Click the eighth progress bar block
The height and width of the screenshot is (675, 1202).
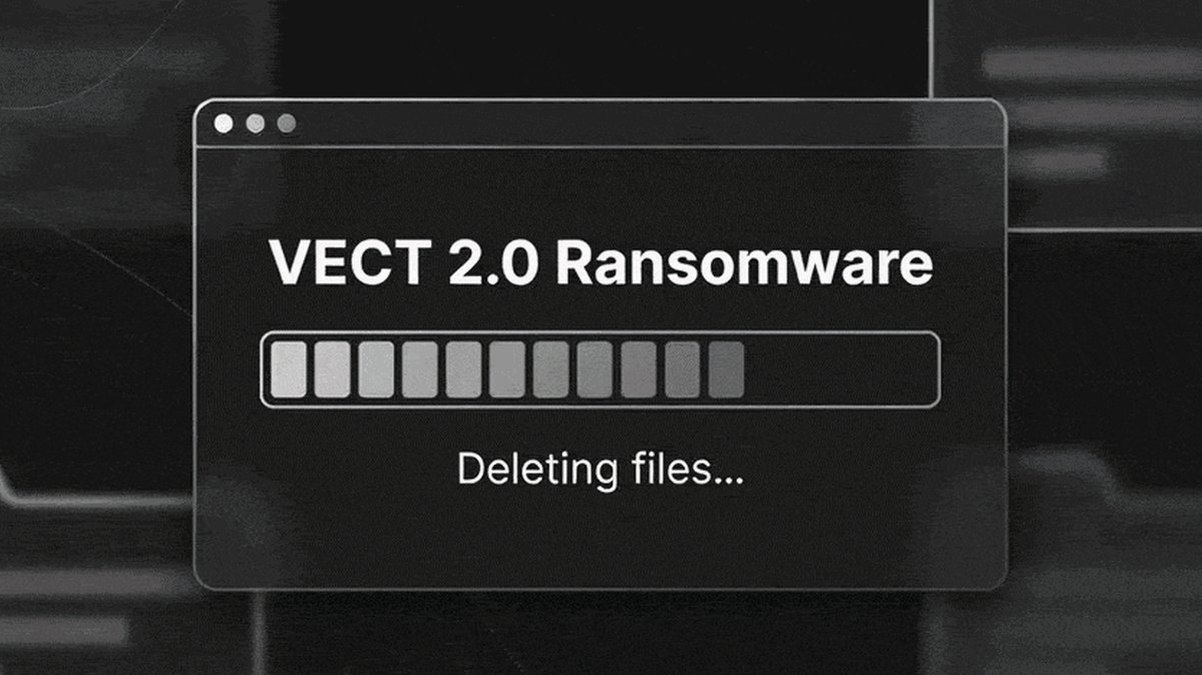(x=595, y=369)
